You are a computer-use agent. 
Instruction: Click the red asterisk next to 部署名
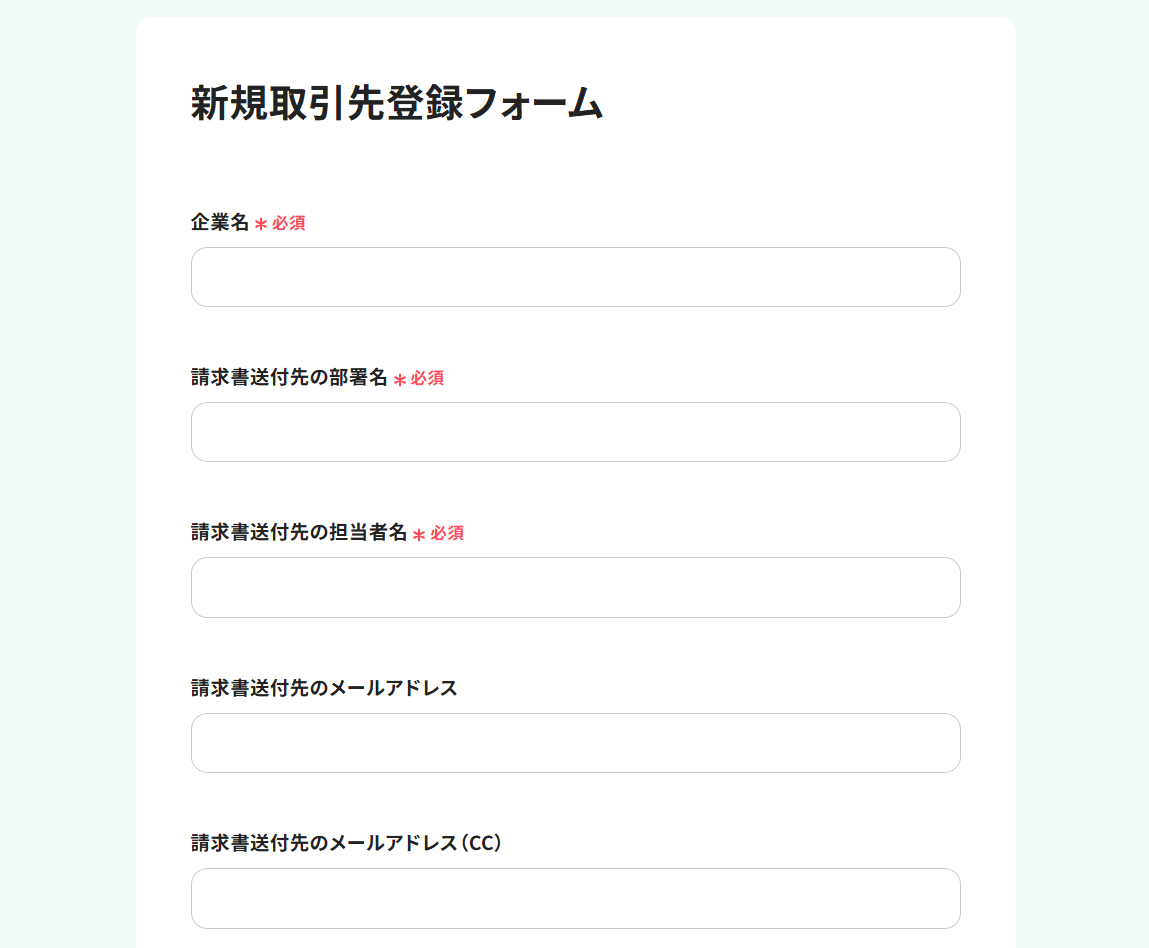tap(400, 379)
